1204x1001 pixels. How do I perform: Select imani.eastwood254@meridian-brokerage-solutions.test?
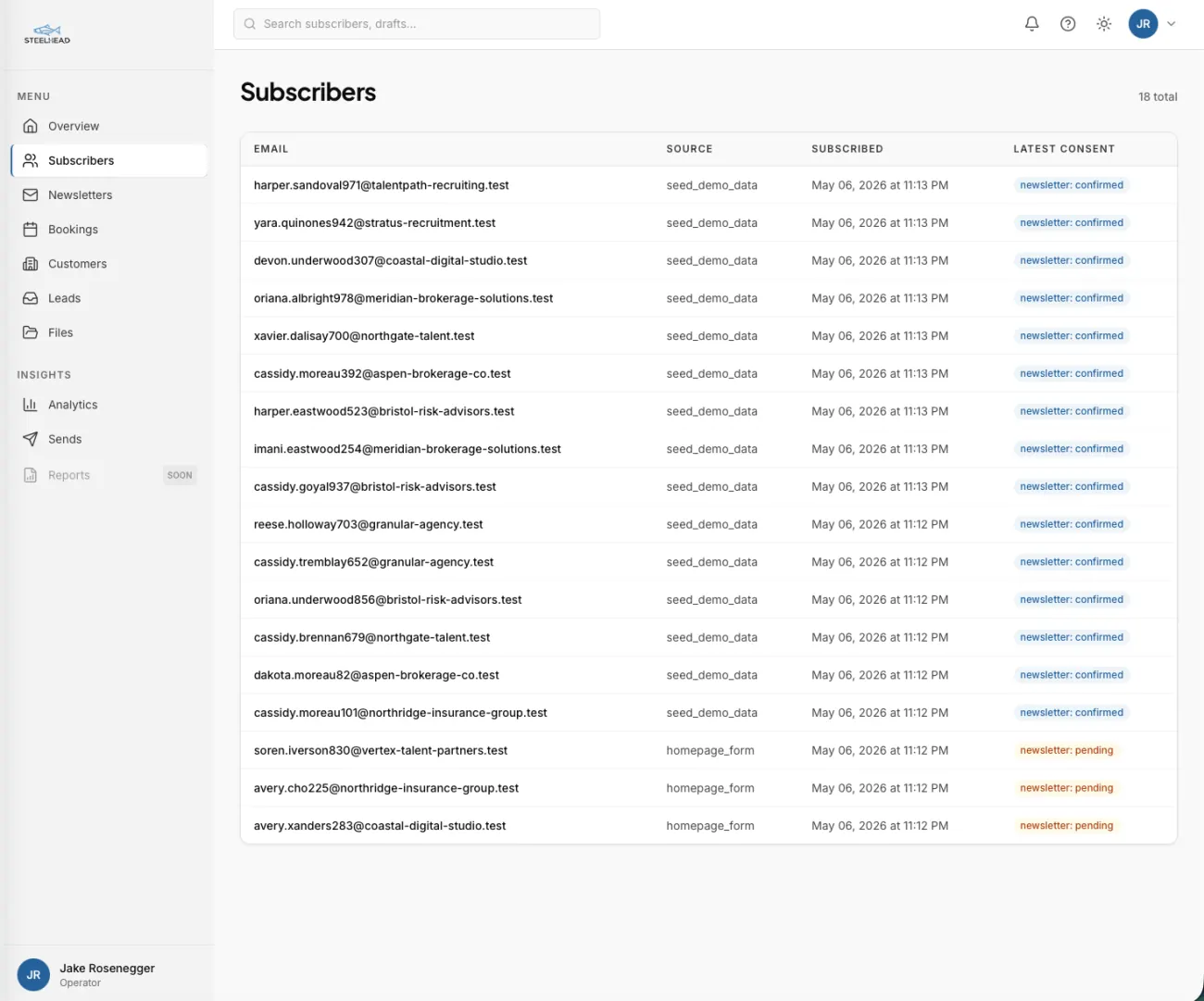click(x=408, y=449)
